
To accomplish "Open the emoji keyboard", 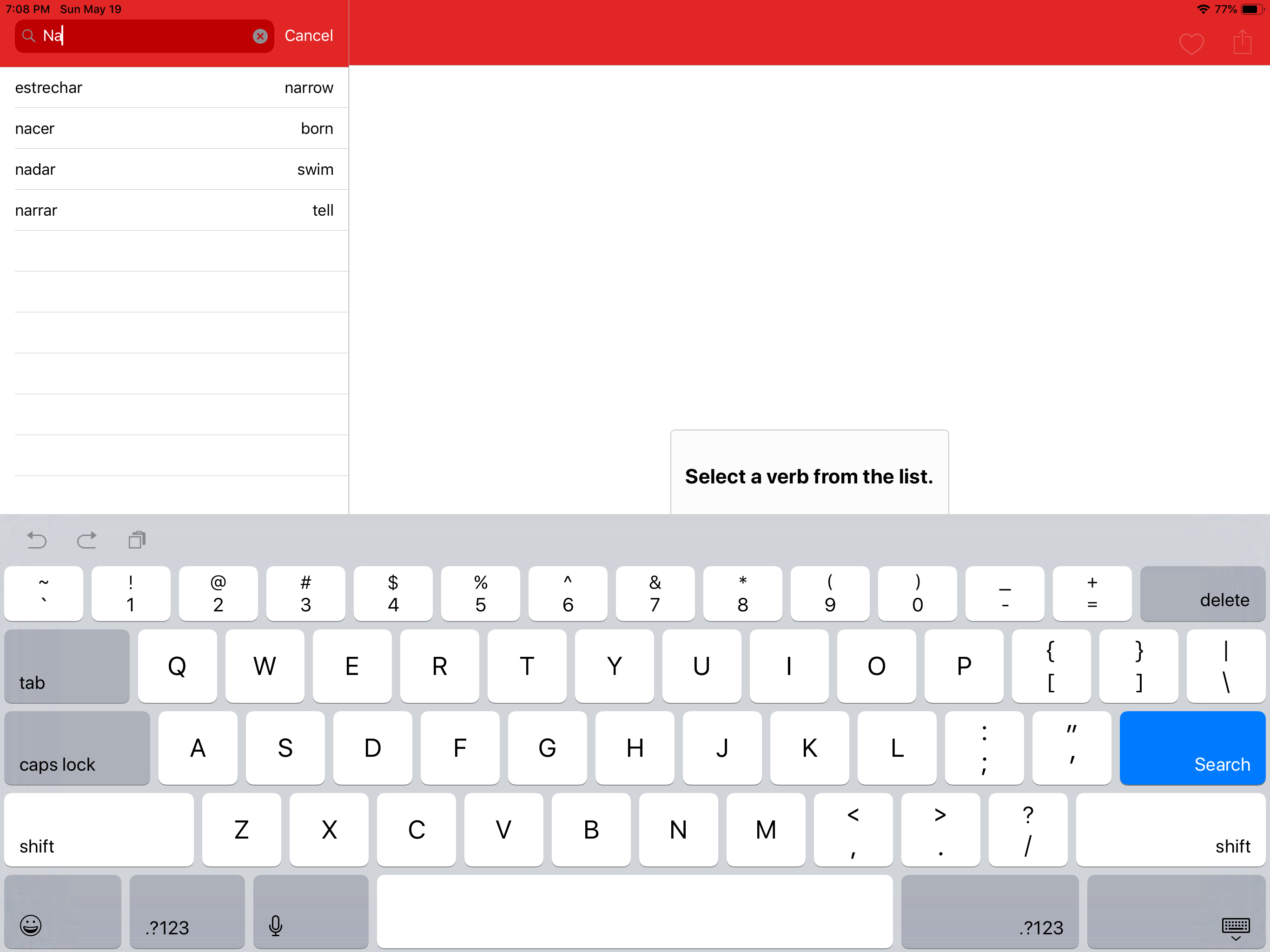I will pos(31,925).
